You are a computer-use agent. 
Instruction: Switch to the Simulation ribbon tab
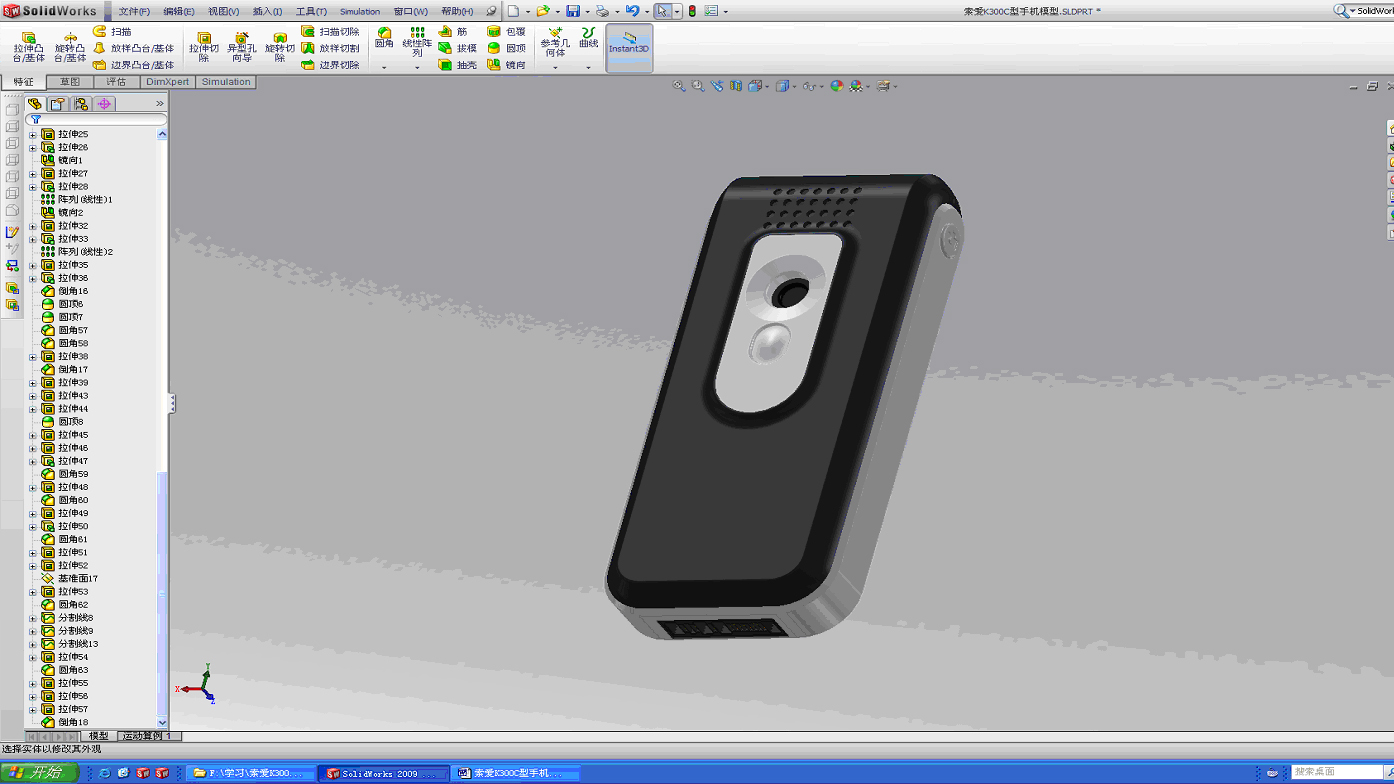(226, 82)
